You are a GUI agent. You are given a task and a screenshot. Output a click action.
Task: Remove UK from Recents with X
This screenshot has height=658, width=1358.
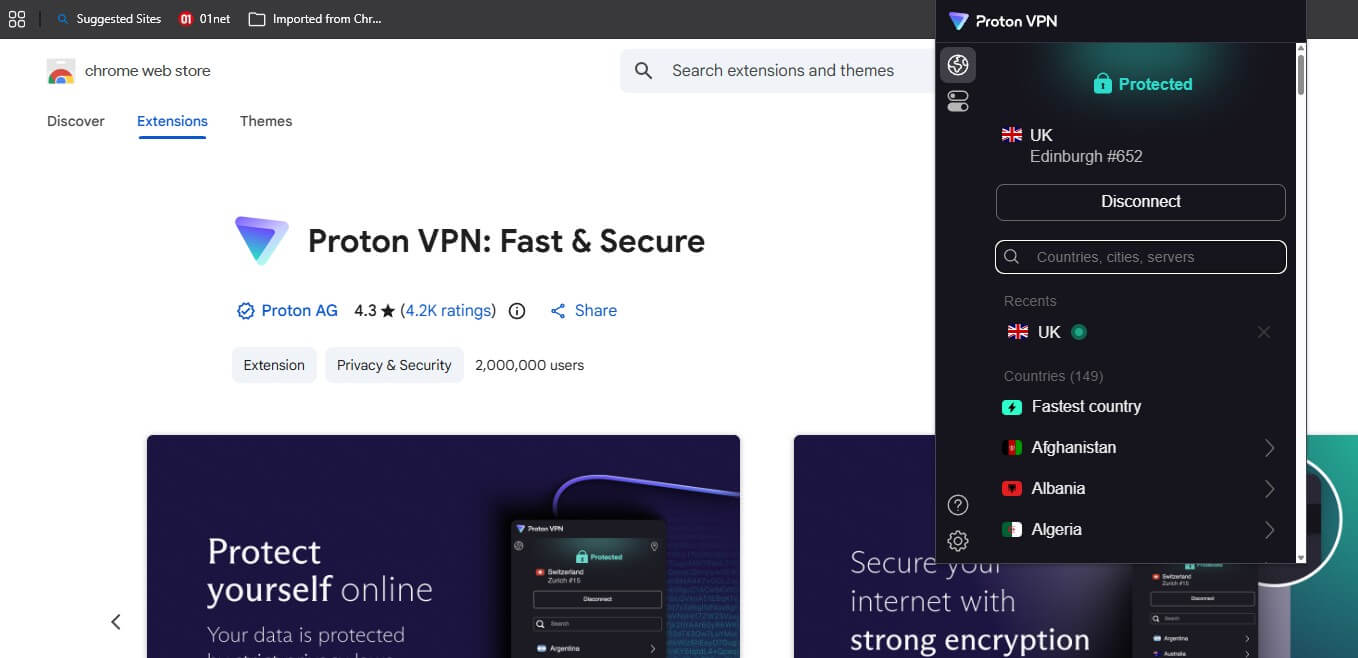[1264, 332]
